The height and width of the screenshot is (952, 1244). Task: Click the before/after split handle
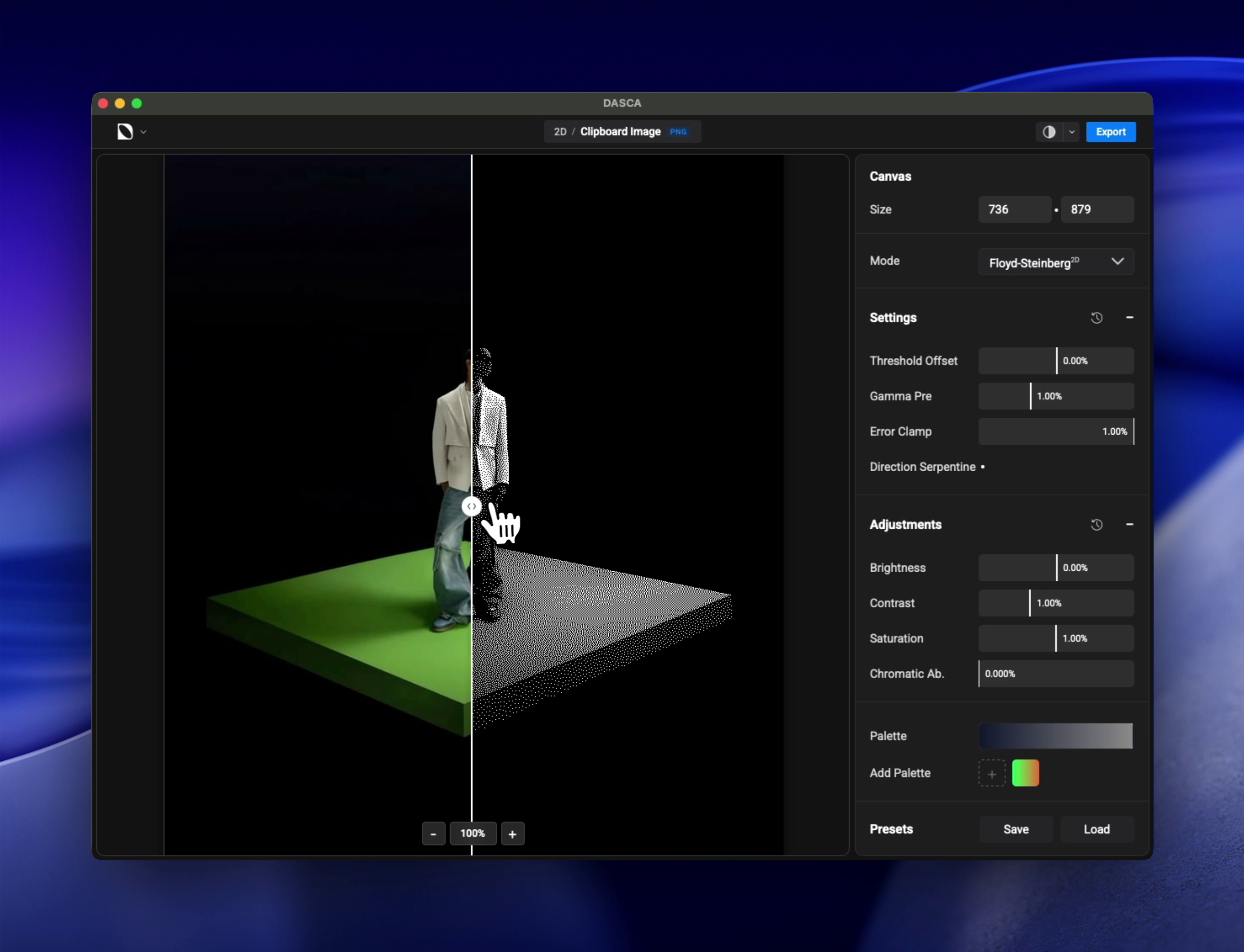coord(471,506)
